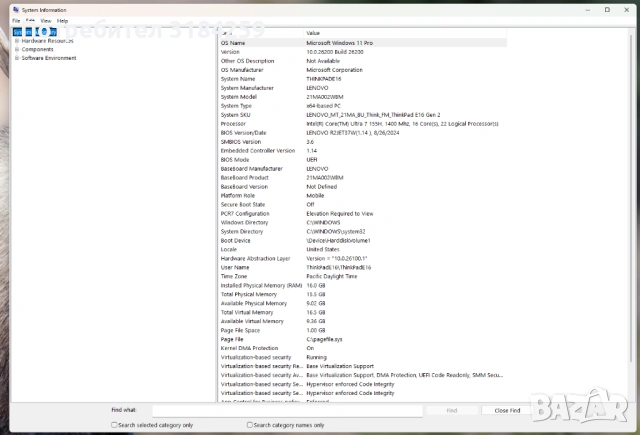Enable Search category names only checkbox
The width and height of the screenshot is (640, 435).
pyautogui.click(x=250, y=425)
